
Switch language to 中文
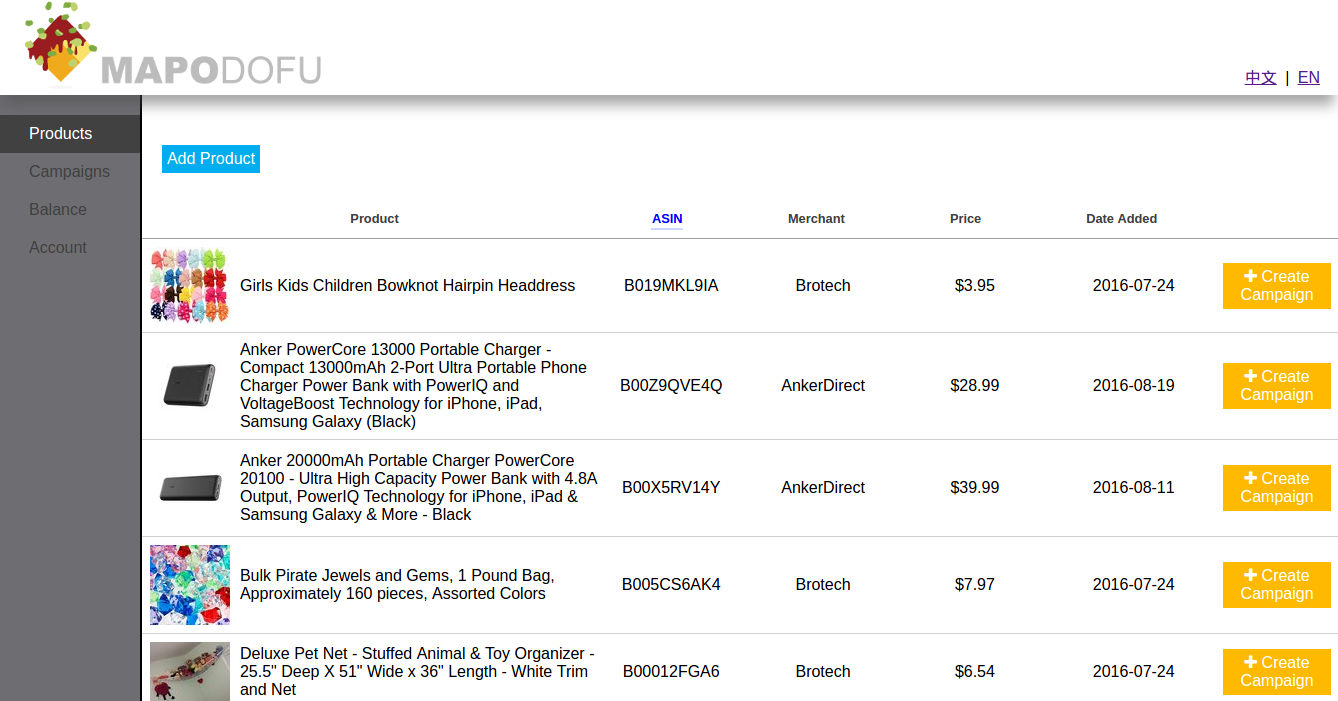(x=1260, y=77)
